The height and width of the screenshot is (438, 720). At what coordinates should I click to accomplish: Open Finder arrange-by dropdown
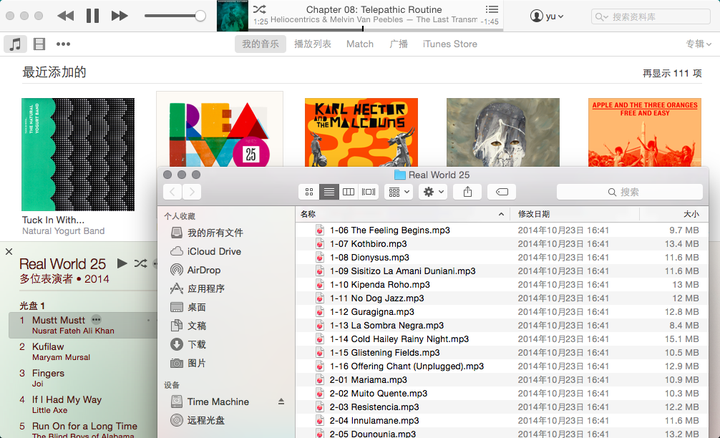(399, 192)
